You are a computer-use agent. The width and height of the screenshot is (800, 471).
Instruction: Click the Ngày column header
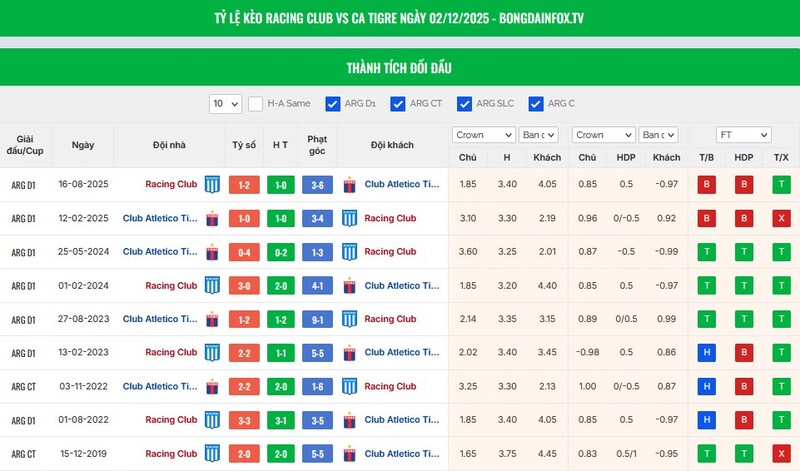(83, 145)
